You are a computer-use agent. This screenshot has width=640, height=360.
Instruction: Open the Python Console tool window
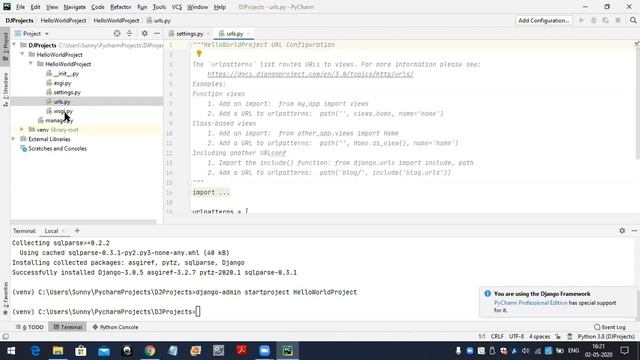pyautogui.click(x=116, y=327)
